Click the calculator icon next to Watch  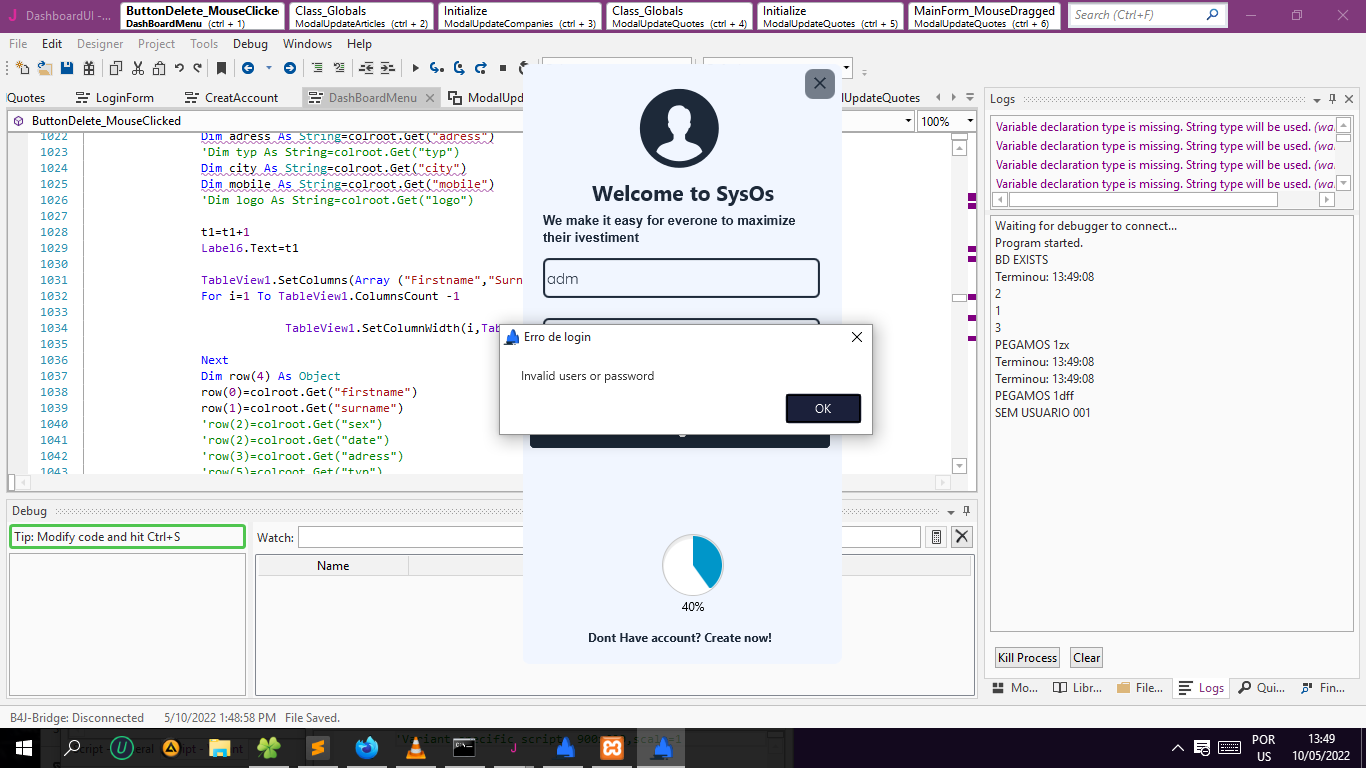coord(936,537)
